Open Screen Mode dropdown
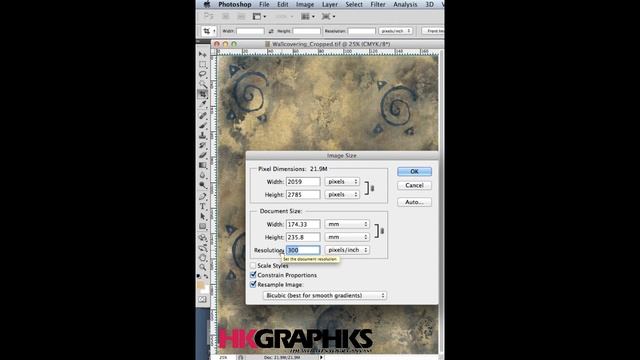This screenshot has width=640, height=360. (x=328, y=16)
